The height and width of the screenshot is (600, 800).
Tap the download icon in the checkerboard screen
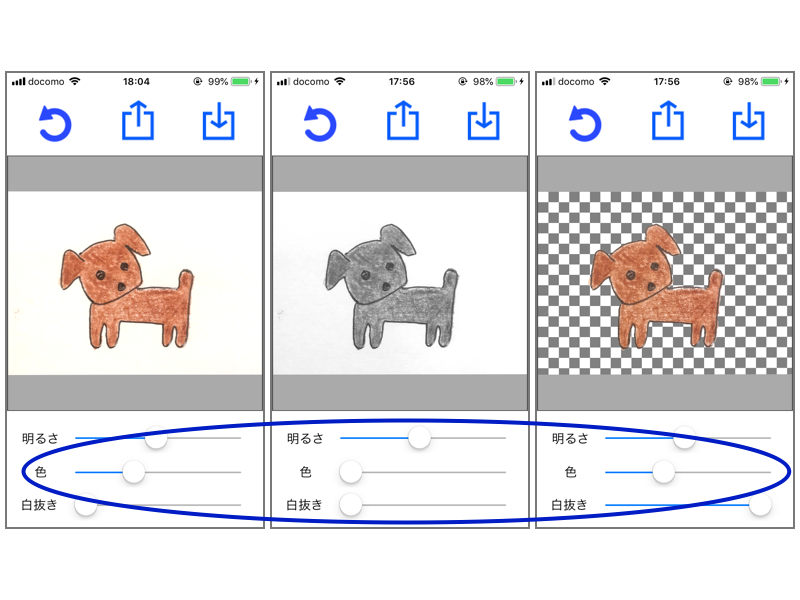[x=748, y=121]
